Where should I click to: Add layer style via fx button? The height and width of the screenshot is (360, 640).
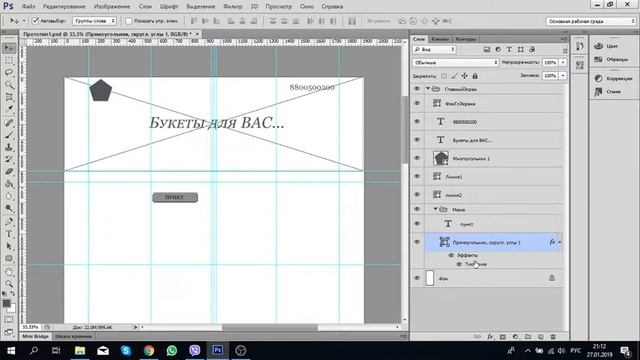pyautogui.click(x=490, y=337)
